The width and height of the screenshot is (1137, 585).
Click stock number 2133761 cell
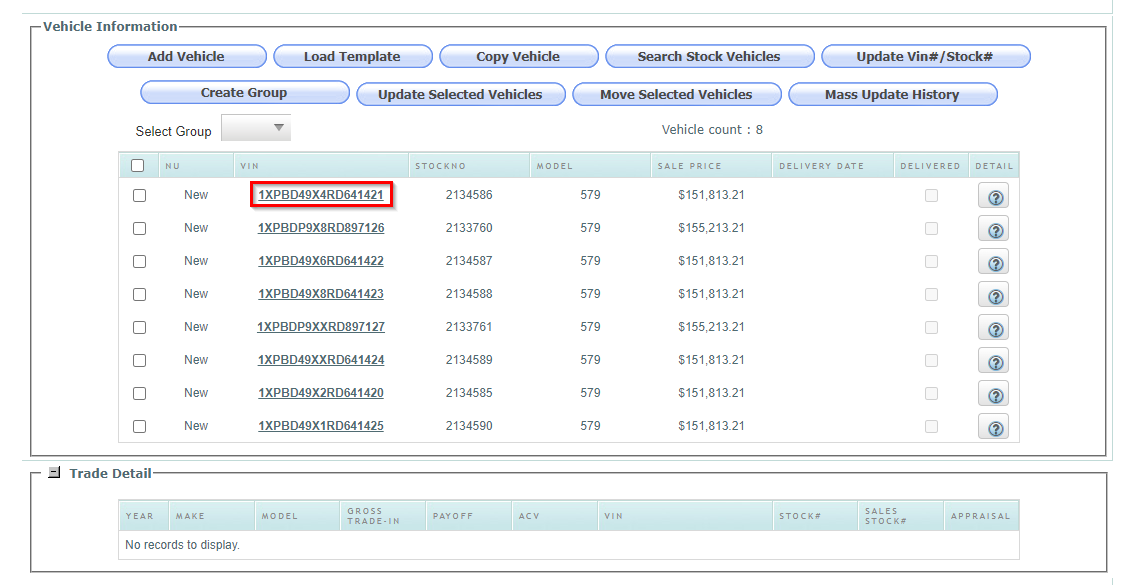[x=469, y=327]
